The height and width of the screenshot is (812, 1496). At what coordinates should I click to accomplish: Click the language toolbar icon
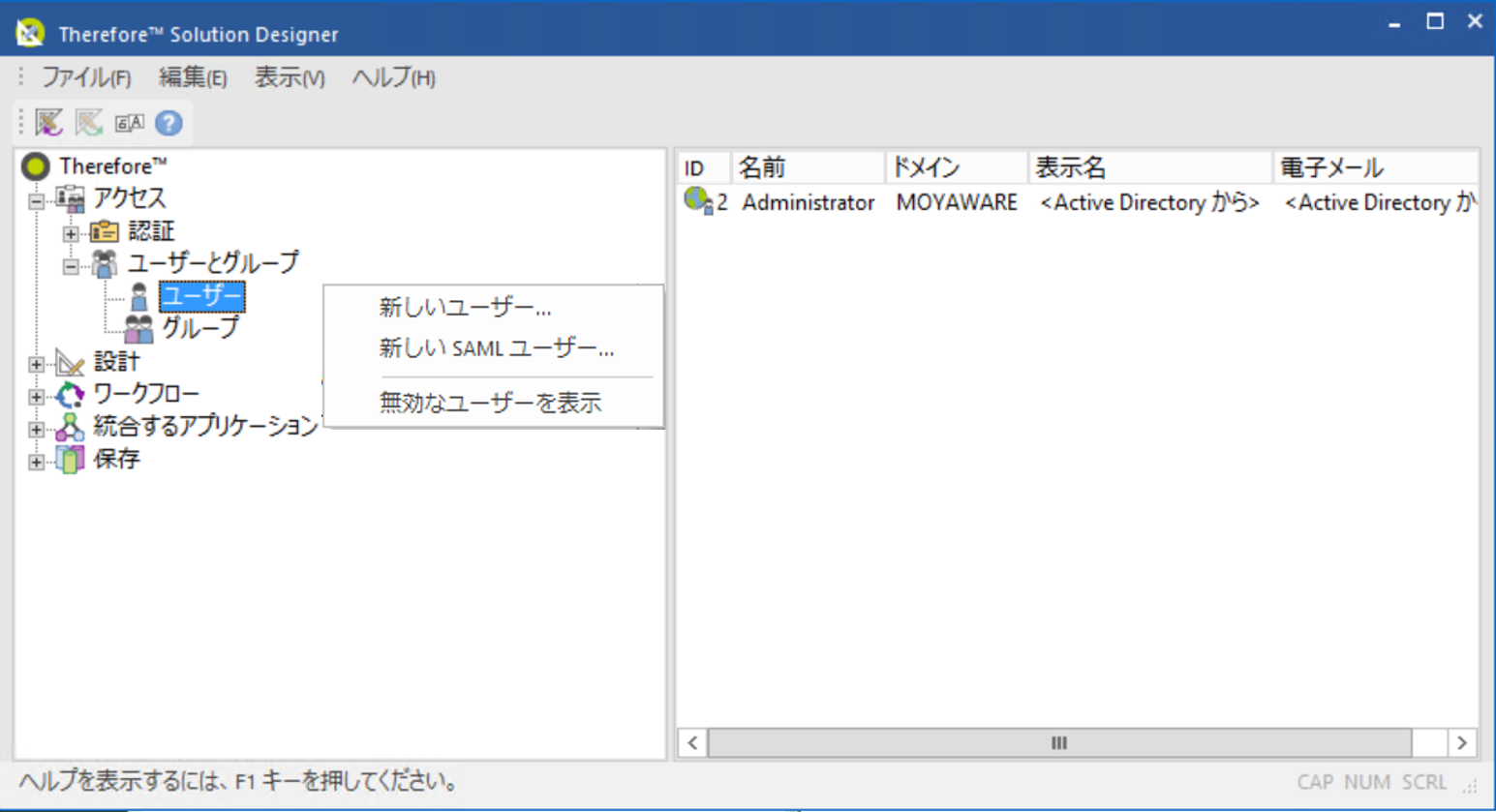(129, 123)
